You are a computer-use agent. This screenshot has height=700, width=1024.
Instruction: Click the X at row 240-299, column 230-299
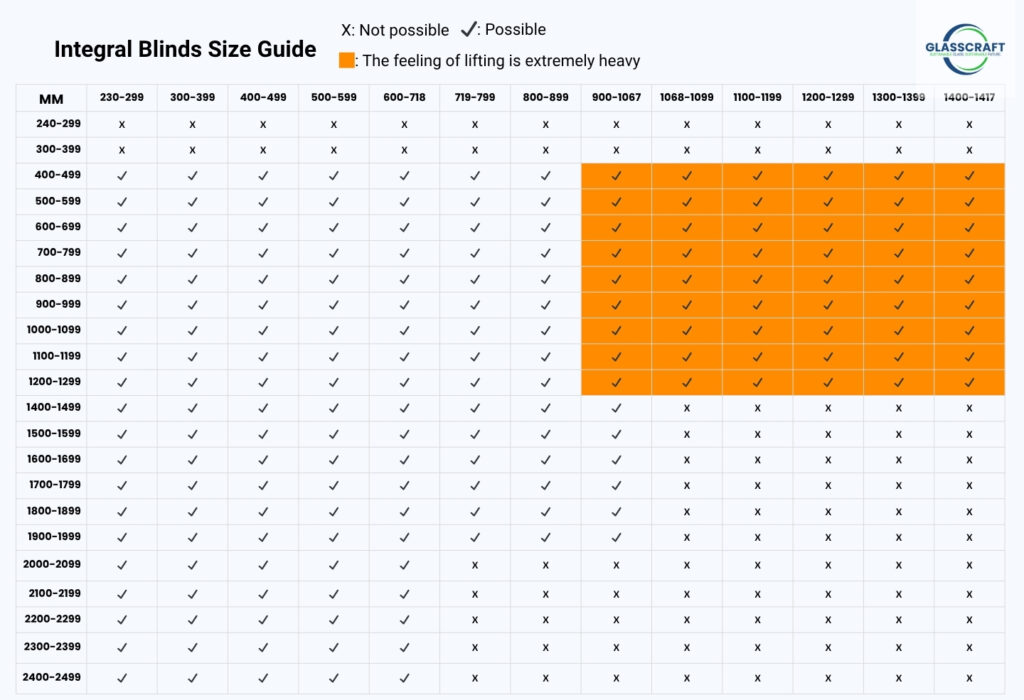click(121, 124)
